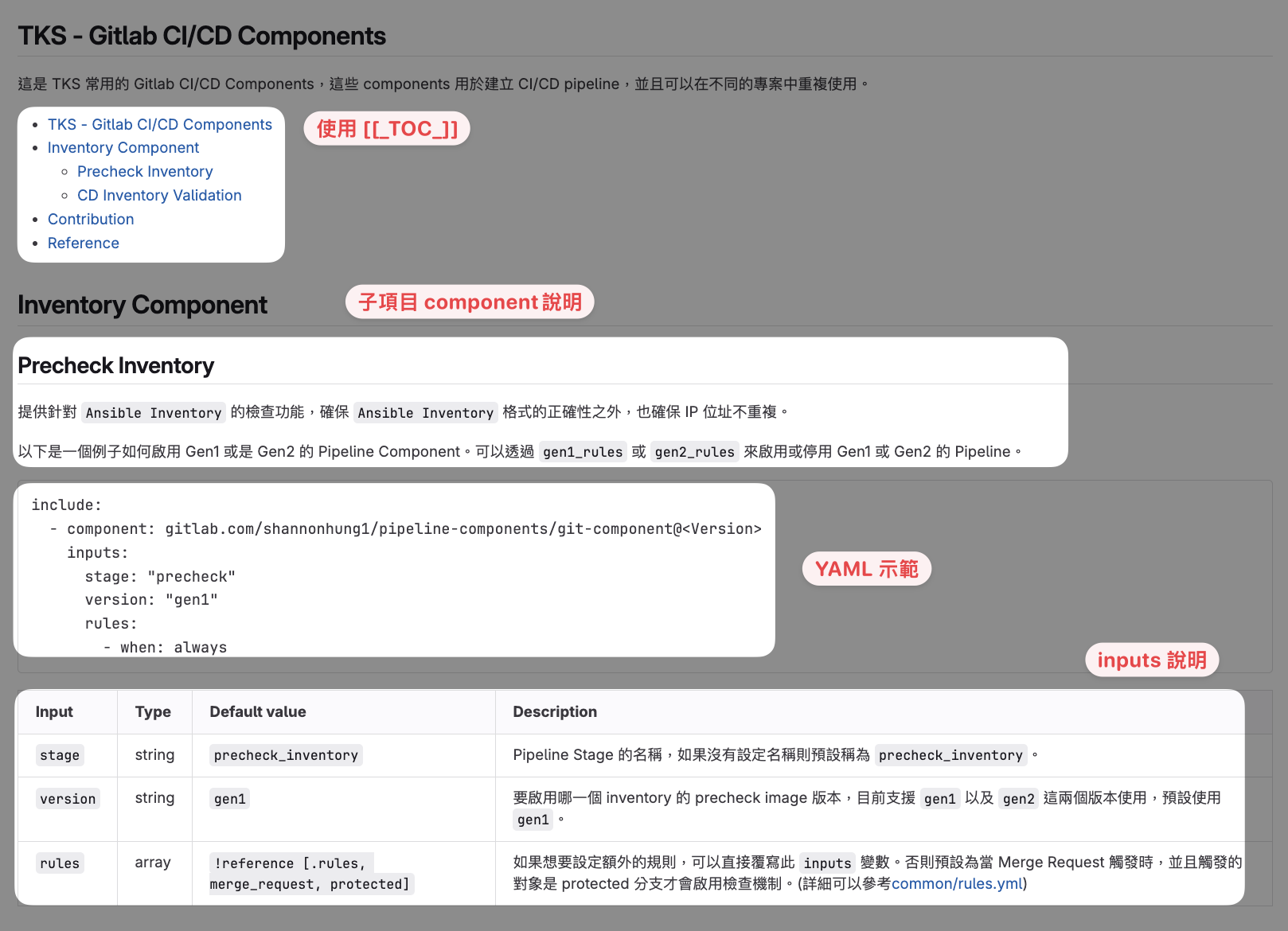The width and height of the screenshot is (1288, 931).
Task: Open the TKS - Gitlab CI/CD Components TOC link
Action: (159, 124)
